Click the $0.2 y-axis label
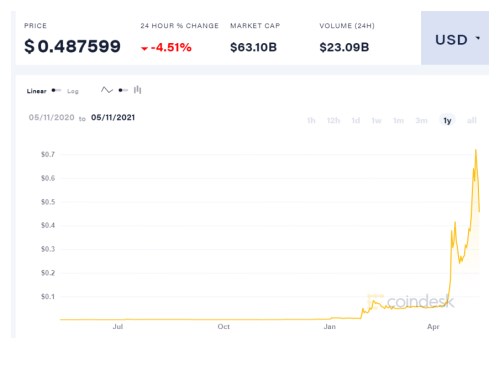500x371 pixels. [x=48, y=273]
